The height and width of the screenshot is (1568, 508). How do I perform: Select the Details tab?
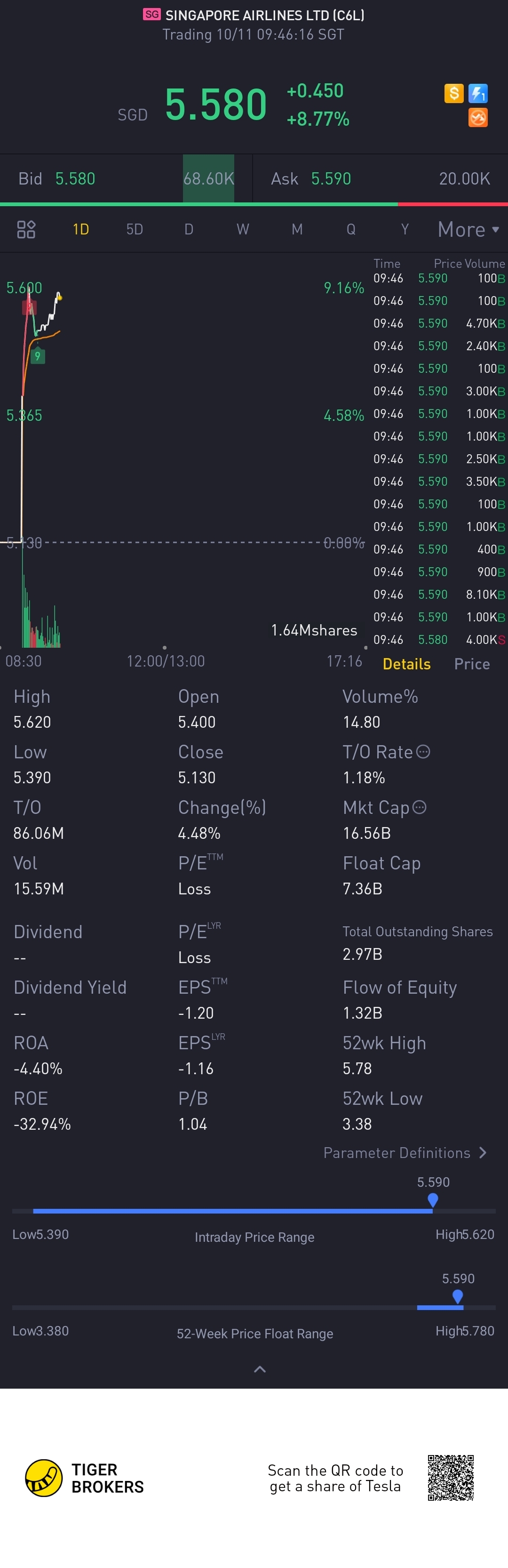pyautogui.click(x=406, y=664)
